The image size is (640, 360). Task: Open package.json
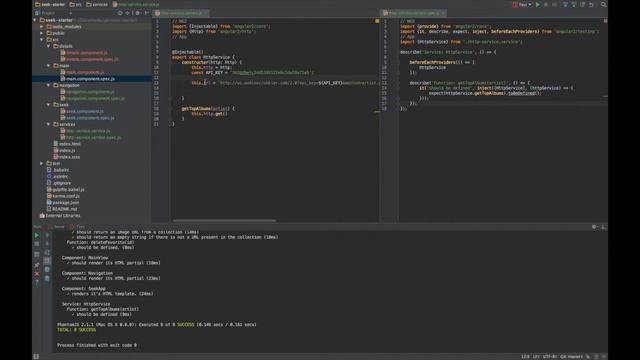pos(66,203)
